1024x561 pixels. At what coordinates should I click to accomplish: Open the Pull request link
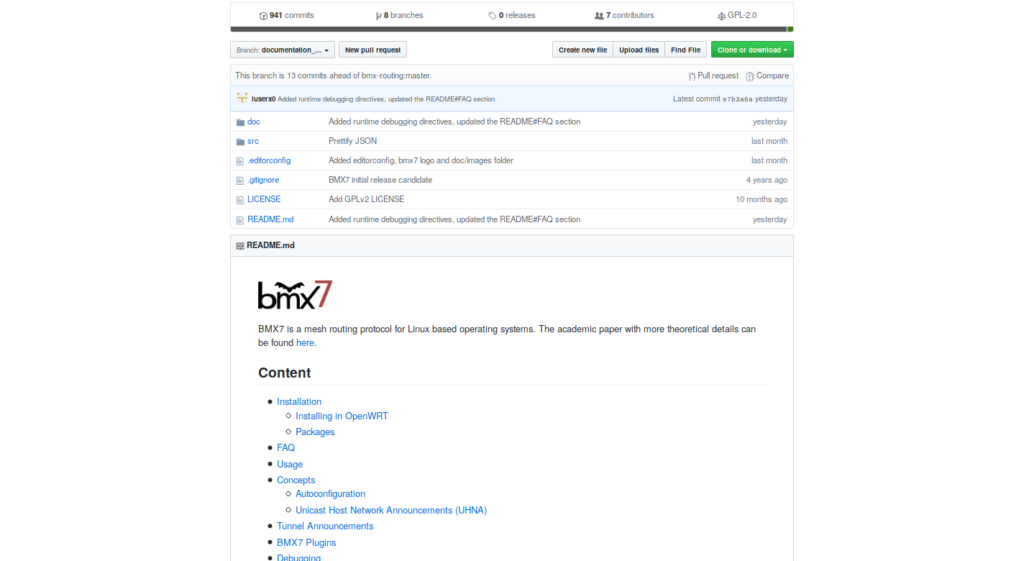pos(713,76)
